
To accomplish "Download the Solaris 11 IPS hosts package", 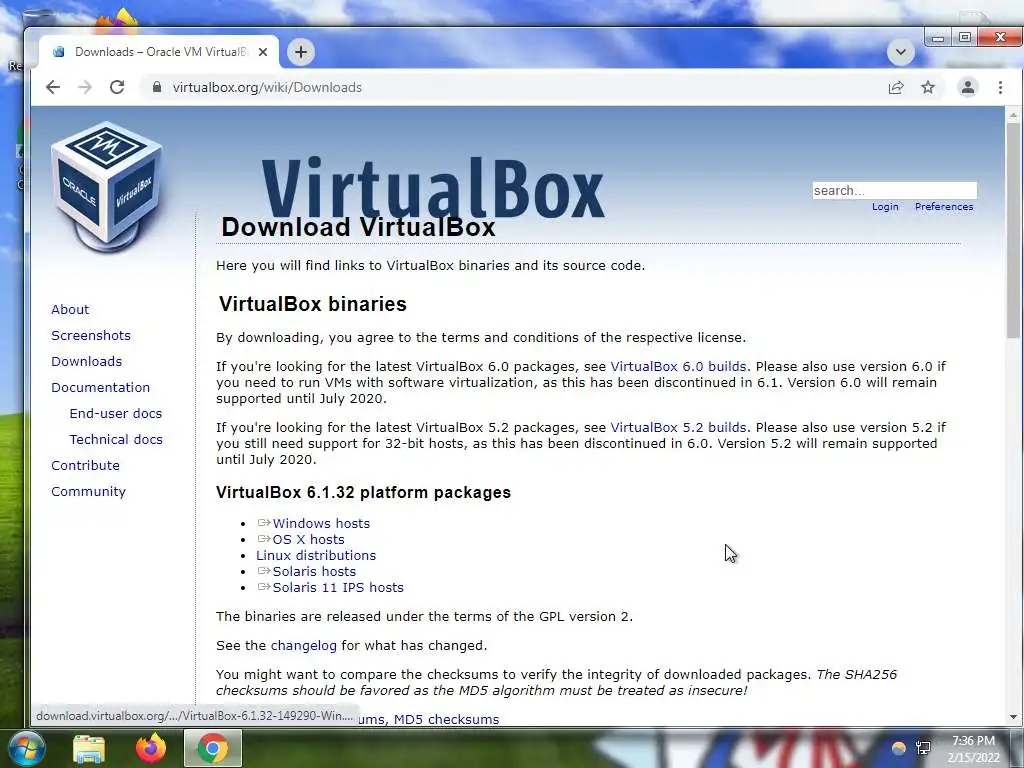I will point(338,588).
